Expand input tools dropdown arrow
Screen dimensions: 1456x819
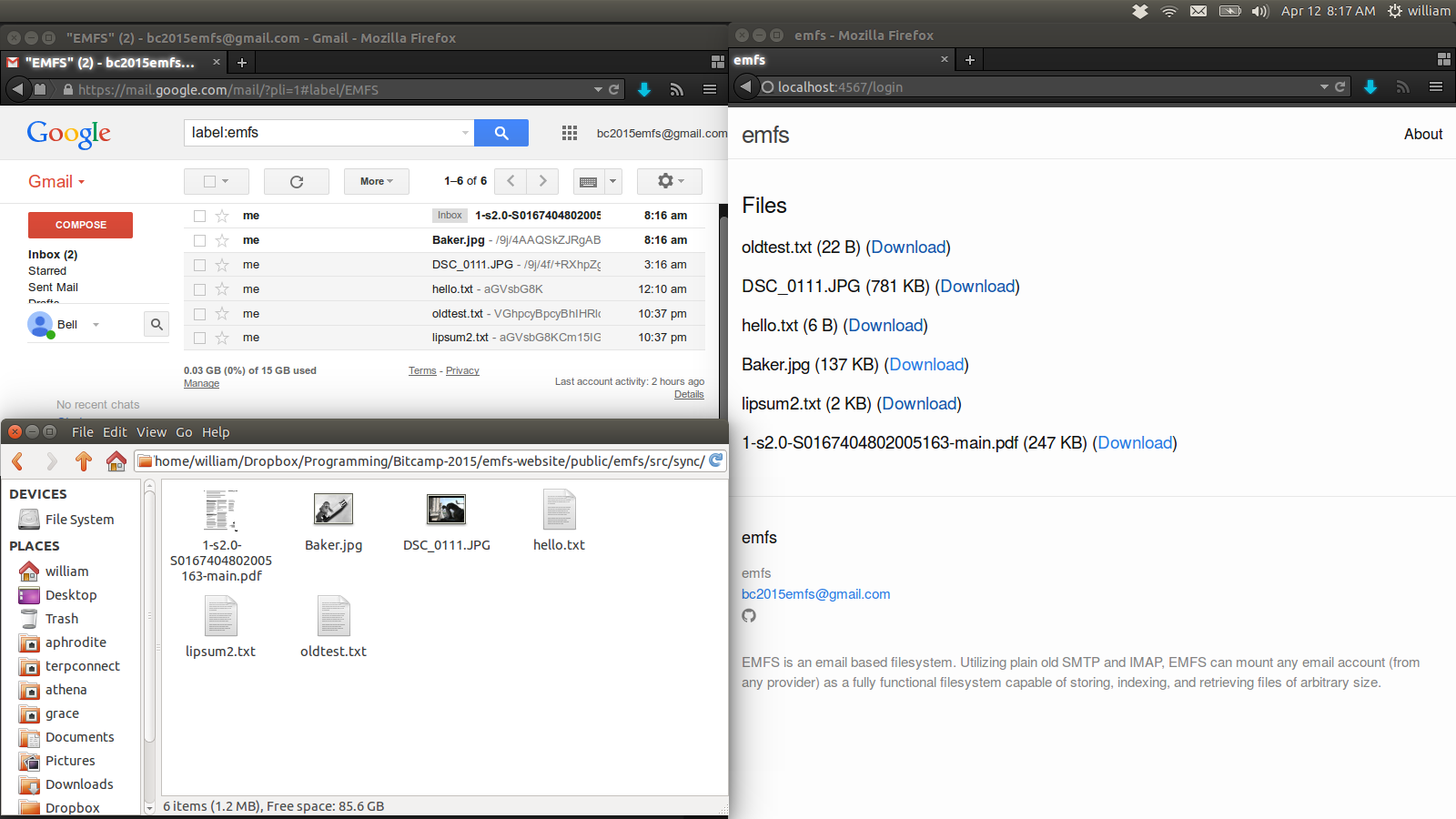pos(613,181)
